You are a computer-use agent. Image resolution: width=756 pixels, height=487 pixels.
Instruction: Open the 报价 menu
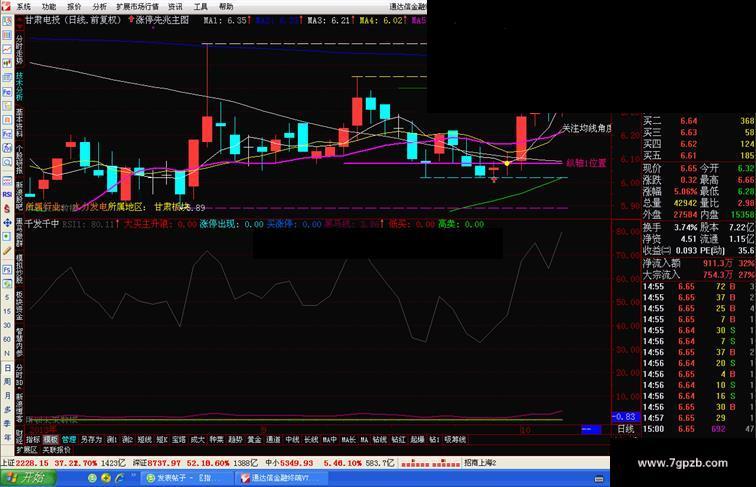[74, 7]
